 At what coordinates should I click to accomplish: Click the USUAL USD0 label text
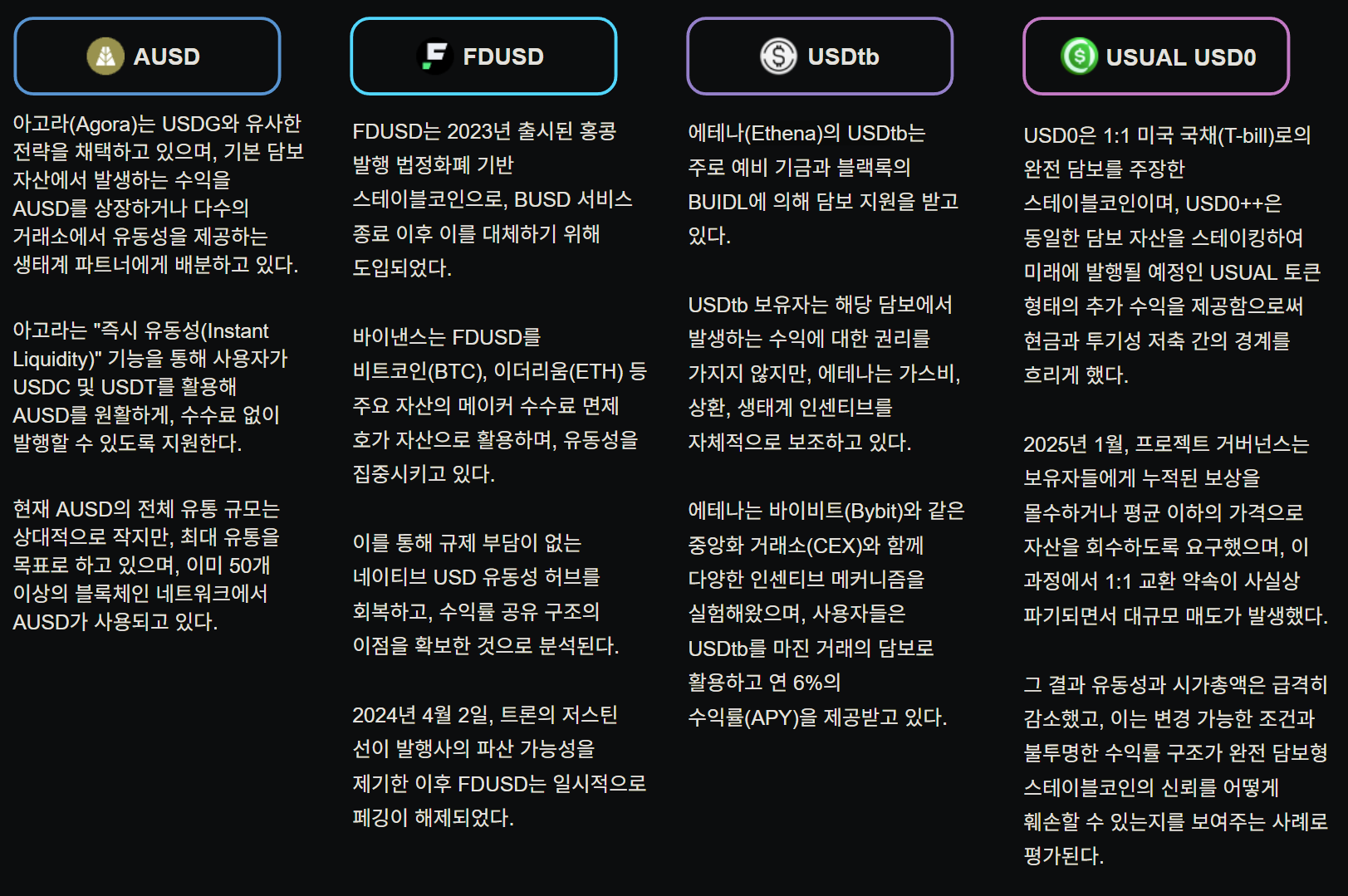(x=1181, y=56)
